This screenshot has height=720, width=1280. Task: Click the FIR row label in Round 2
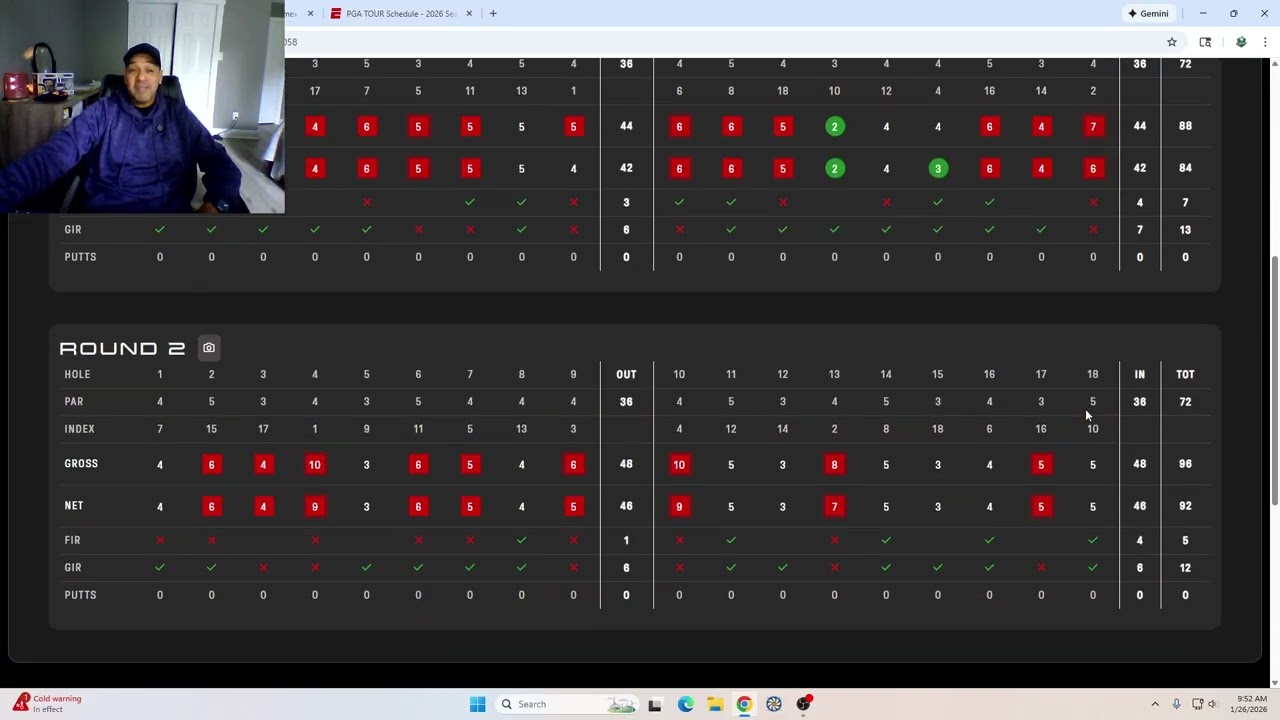pyautogui.click(x=72, y=540)
